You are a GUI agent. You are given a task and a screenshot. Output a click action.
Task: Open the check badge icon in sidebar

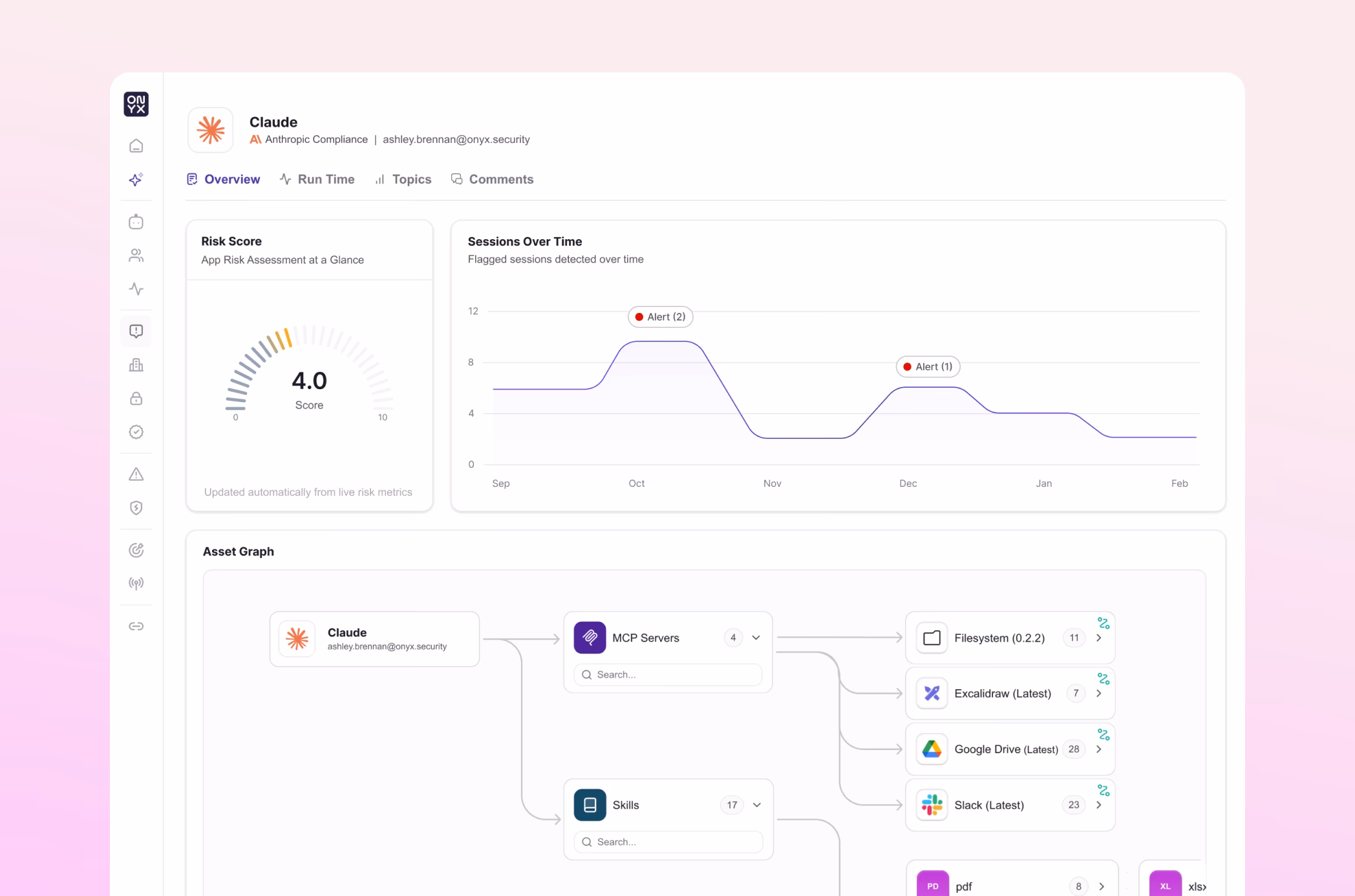[x=136, y=432]
